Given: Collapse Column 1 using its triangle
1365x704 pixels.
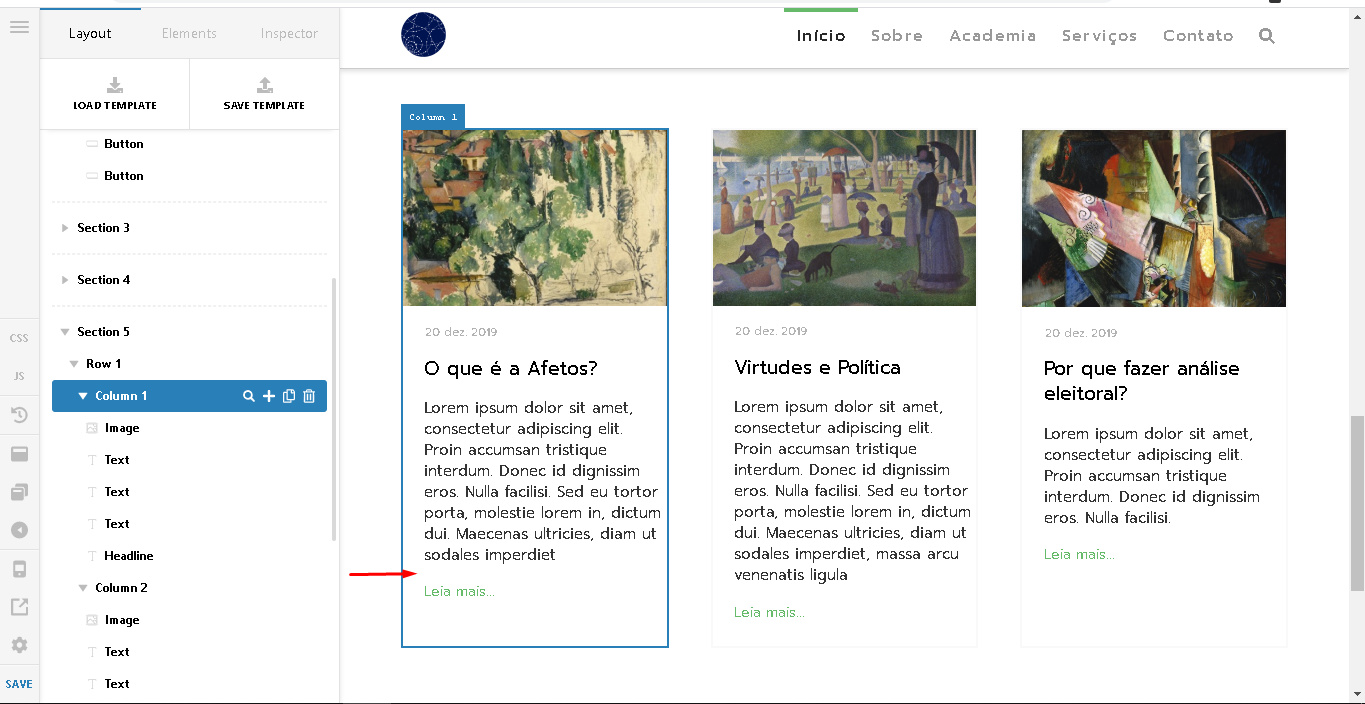Looking at the screenshot, I should (x=83, y=396).
